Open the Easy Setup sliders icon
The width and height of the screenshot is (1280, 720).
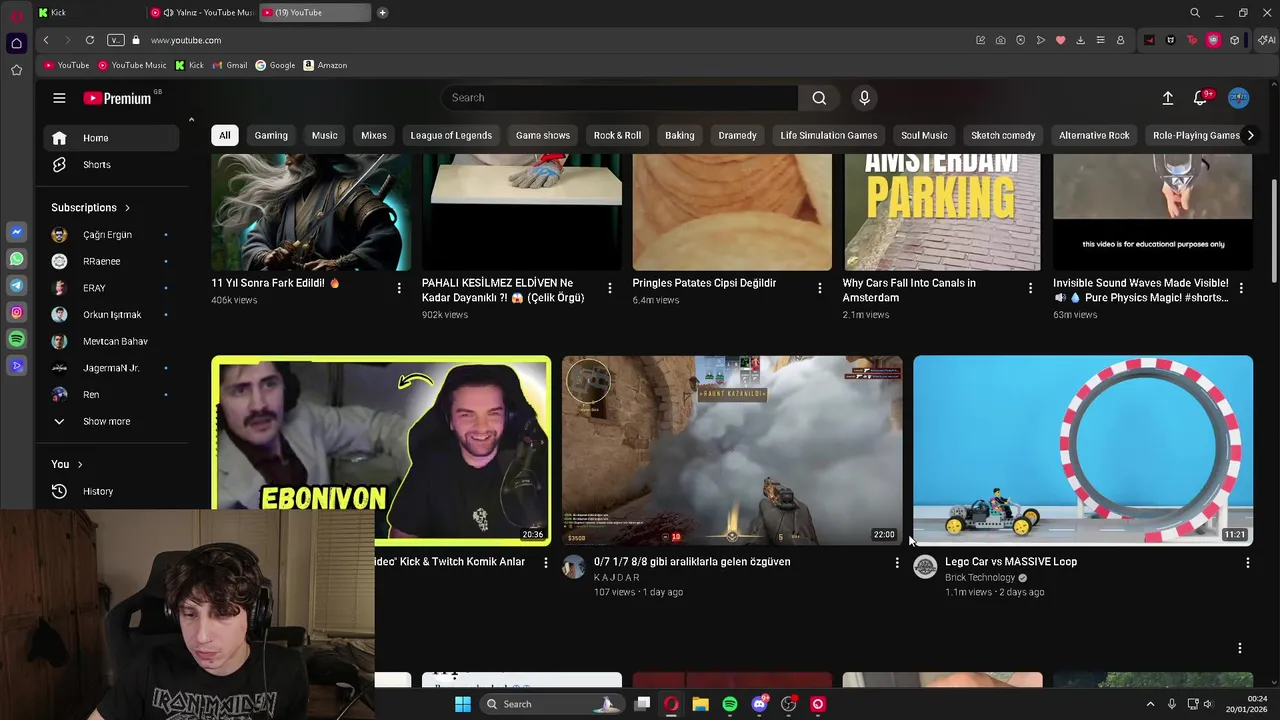(x=1100, y=40)
